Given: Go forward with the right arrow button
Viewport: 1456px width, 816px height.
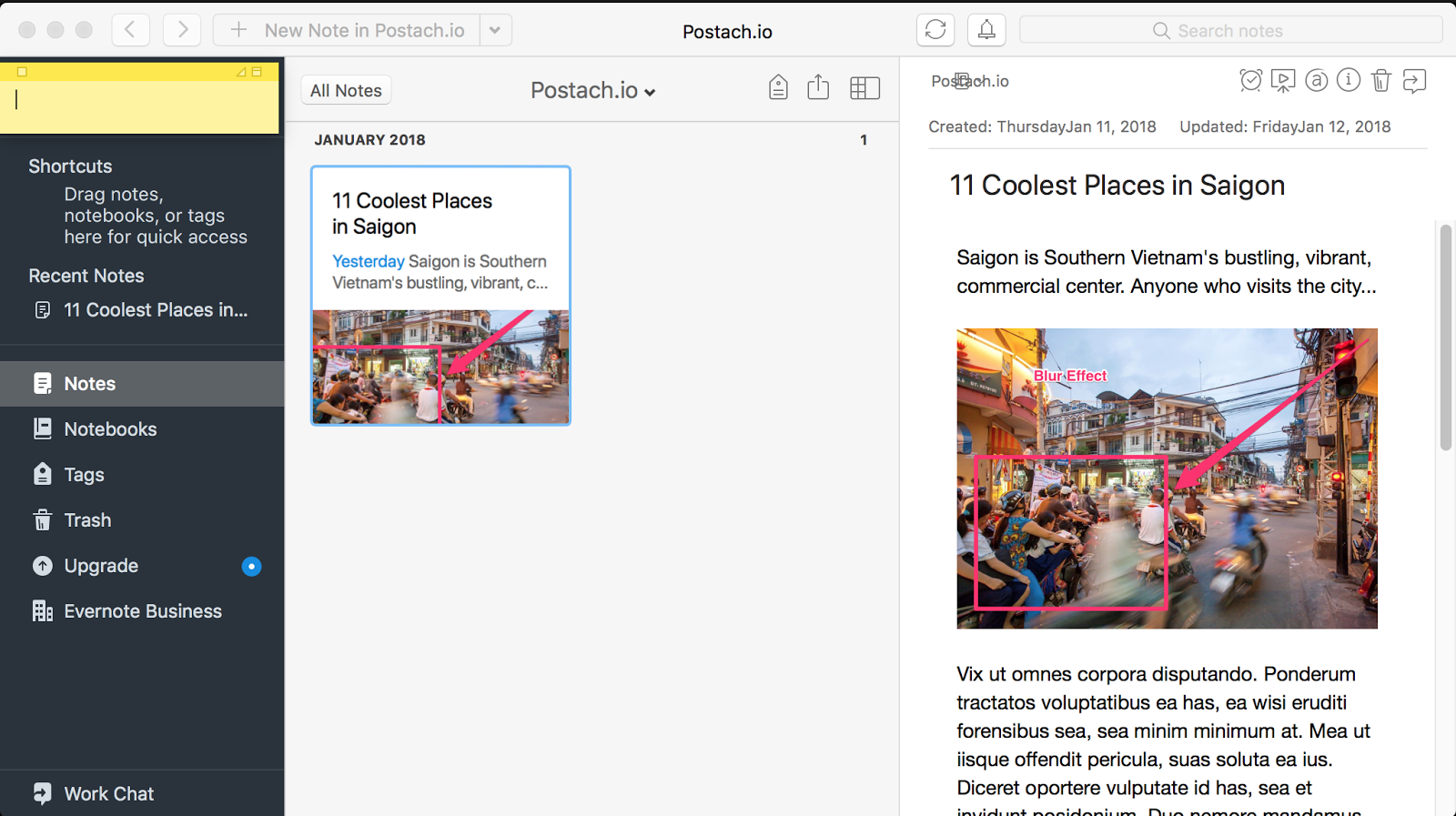Looking at the screenshot, I should coord(182,30).
